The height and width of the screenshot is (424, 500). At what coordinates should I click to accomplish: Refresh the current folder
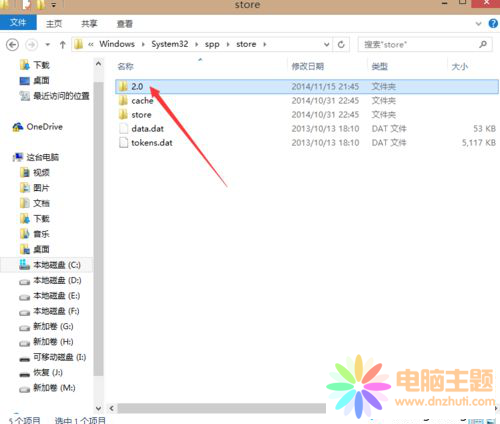point(341,44)
